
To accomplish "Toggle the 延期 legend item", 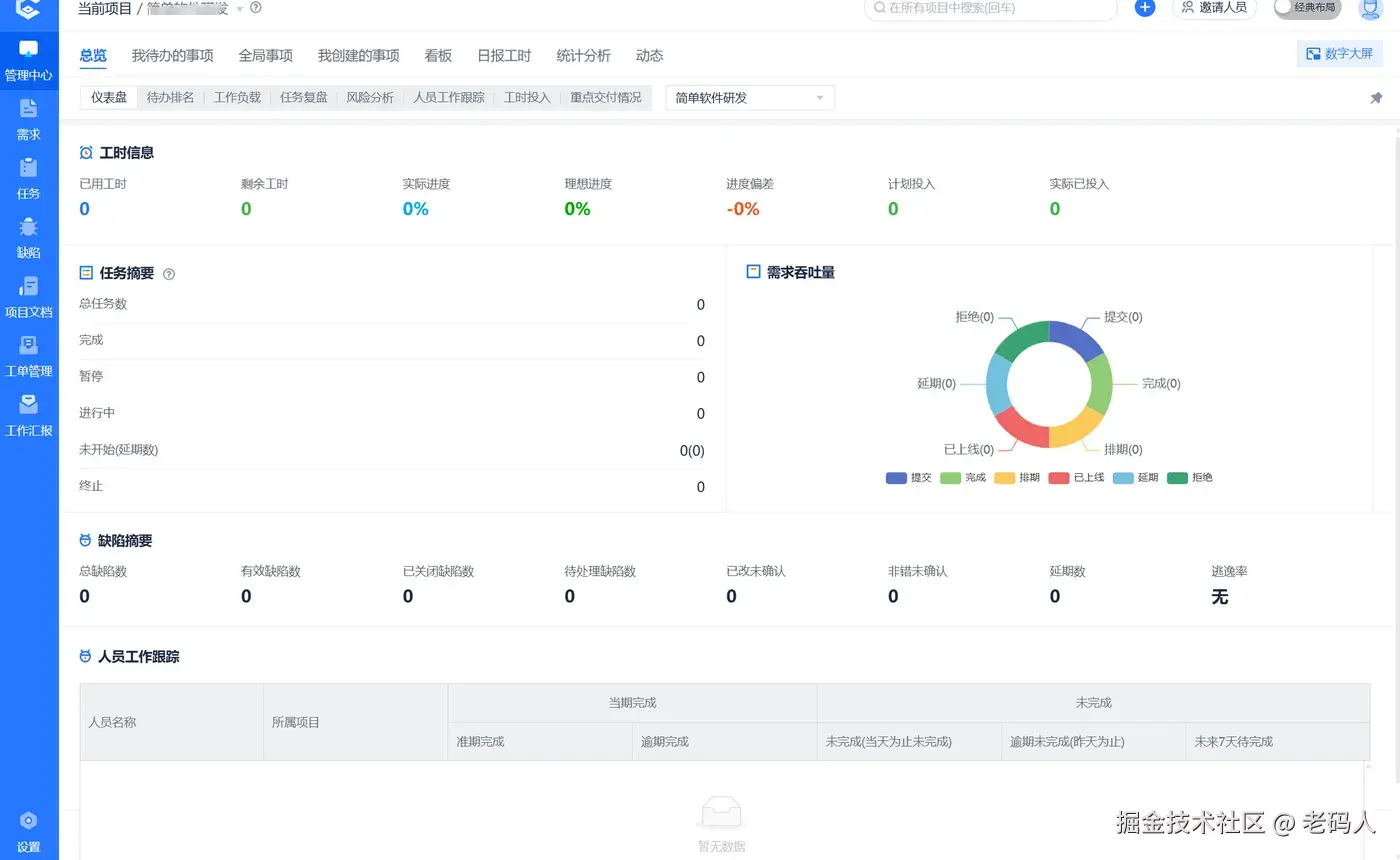I will [x=1135, y=478].
